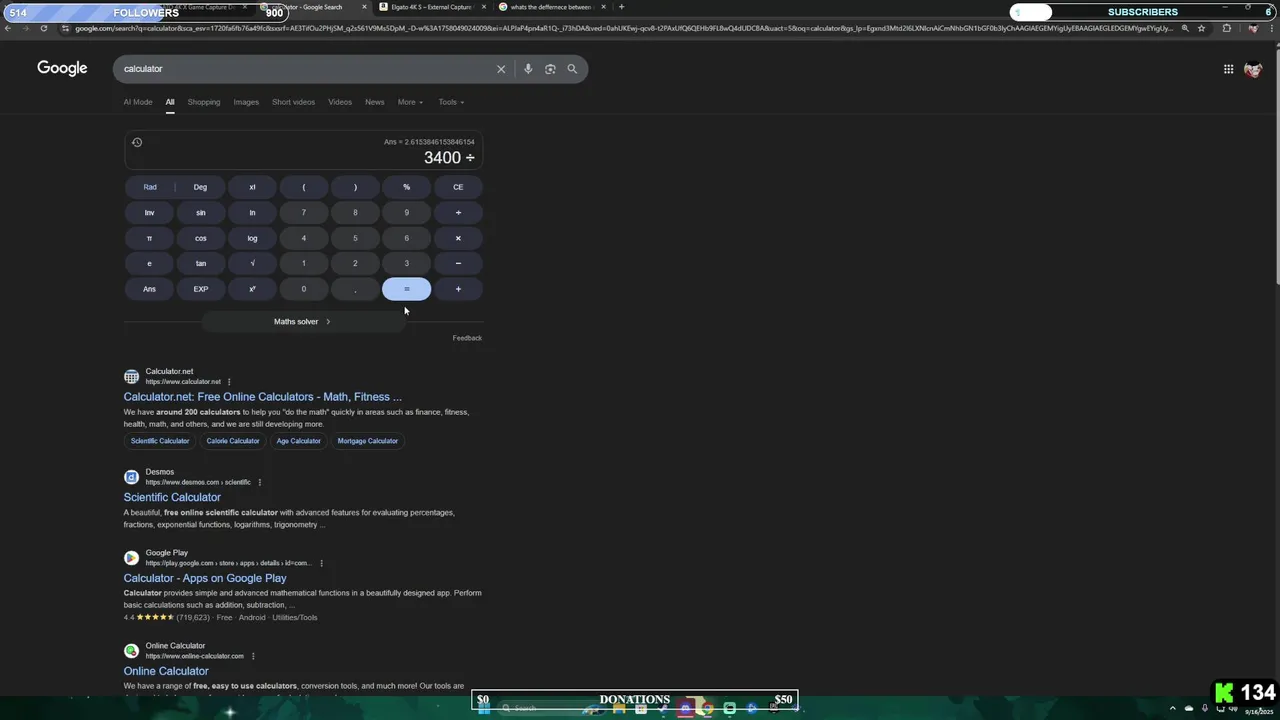1280x720 pixels.
Task: Click the sin function key
Action: pyautogui.click(x=200, y=213)
